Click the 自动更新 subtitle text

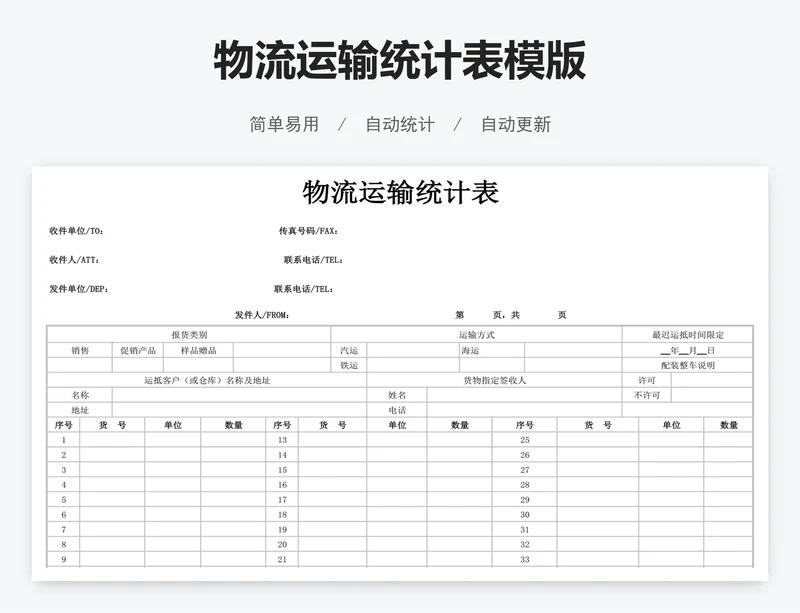coord(516,124)
